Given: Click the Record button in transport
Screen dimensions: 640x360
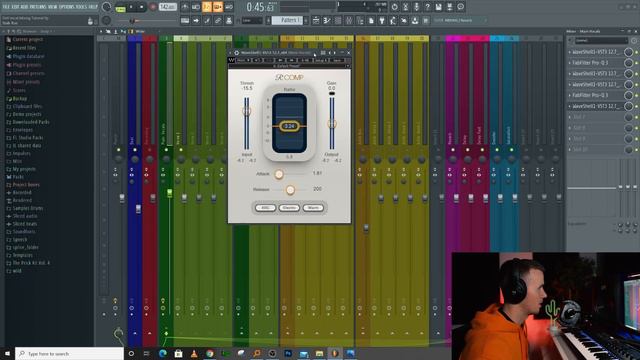Looking at the screenshot, I should pyautogui.click(x=153, y=7).
